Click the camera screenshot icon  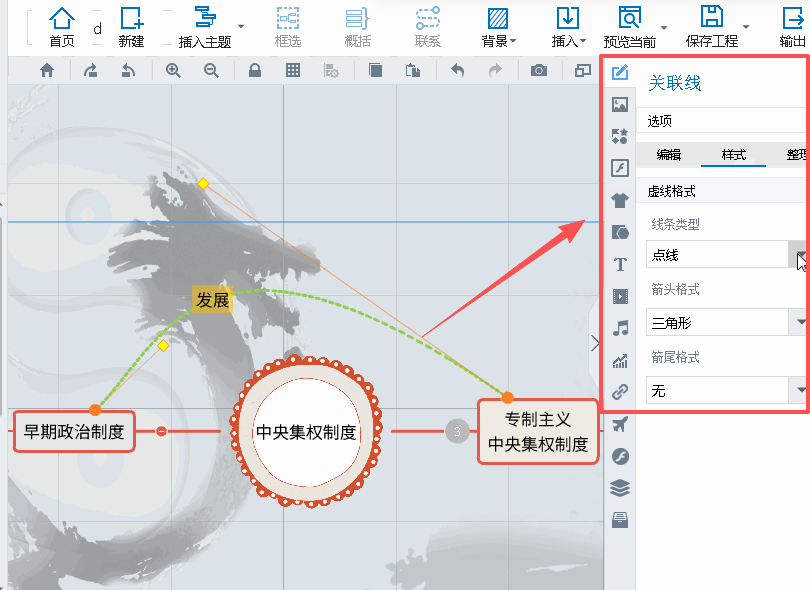click(x=539, y=70)
